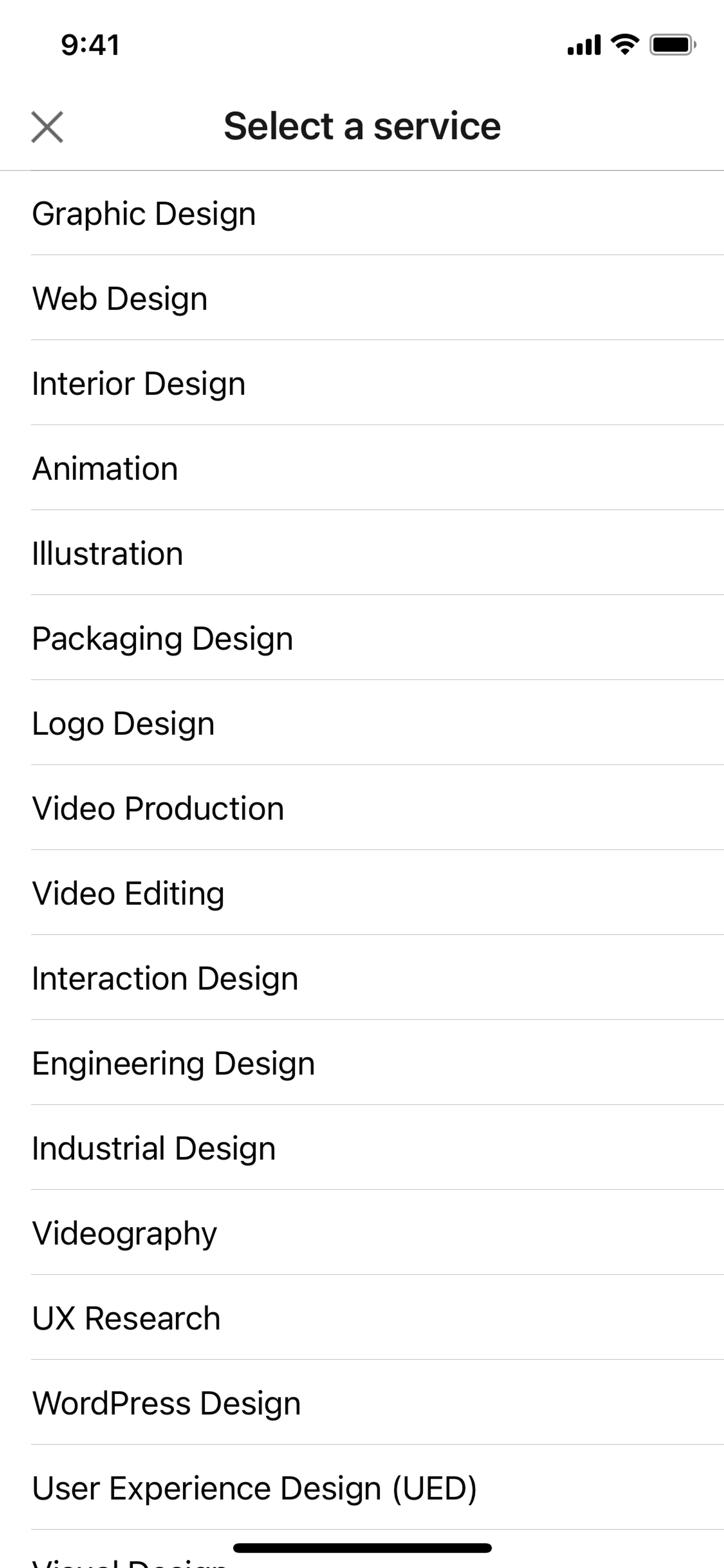Select User Experience Design (UED)
The image size is (724, 1568).
click(x=254, y=1488)
